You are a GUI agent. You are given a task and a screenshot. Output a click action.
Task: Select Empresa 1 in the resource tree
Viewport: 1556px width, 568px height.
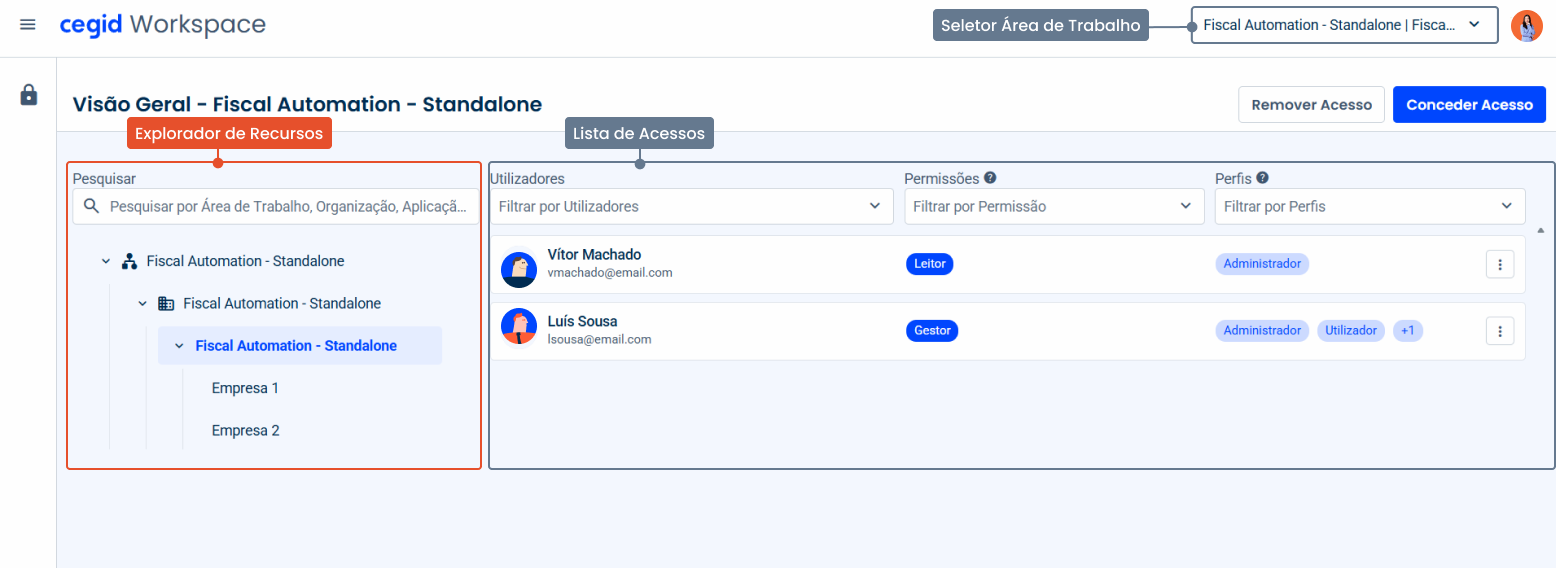[x=245, y=388]
